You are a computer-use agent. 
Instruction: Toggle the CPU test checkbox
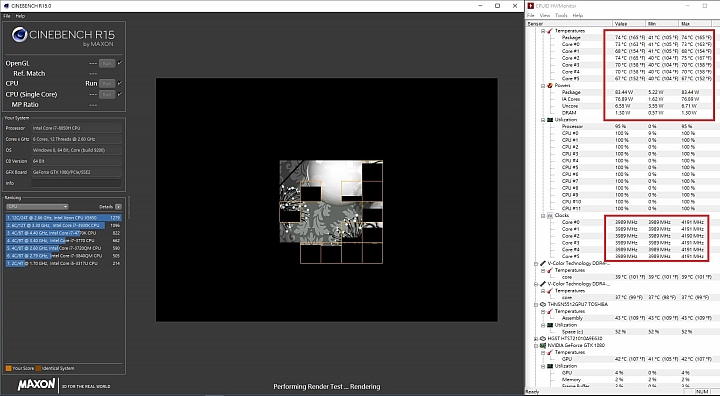click(120, 83)
